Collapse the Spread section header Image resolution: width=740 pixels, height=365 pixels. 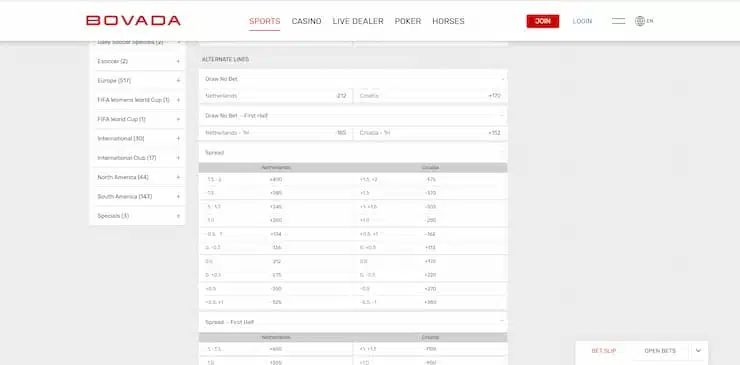point(503,153)
